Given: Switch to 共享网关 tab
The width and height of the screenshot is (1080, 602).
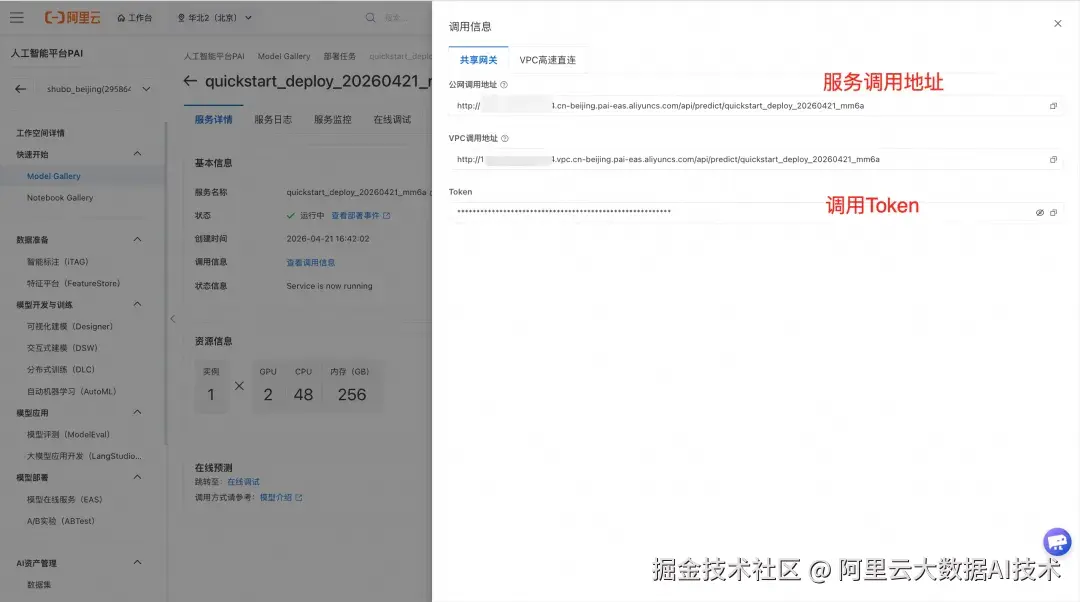Looking at the screenshot, I should (x=479, y=60).
